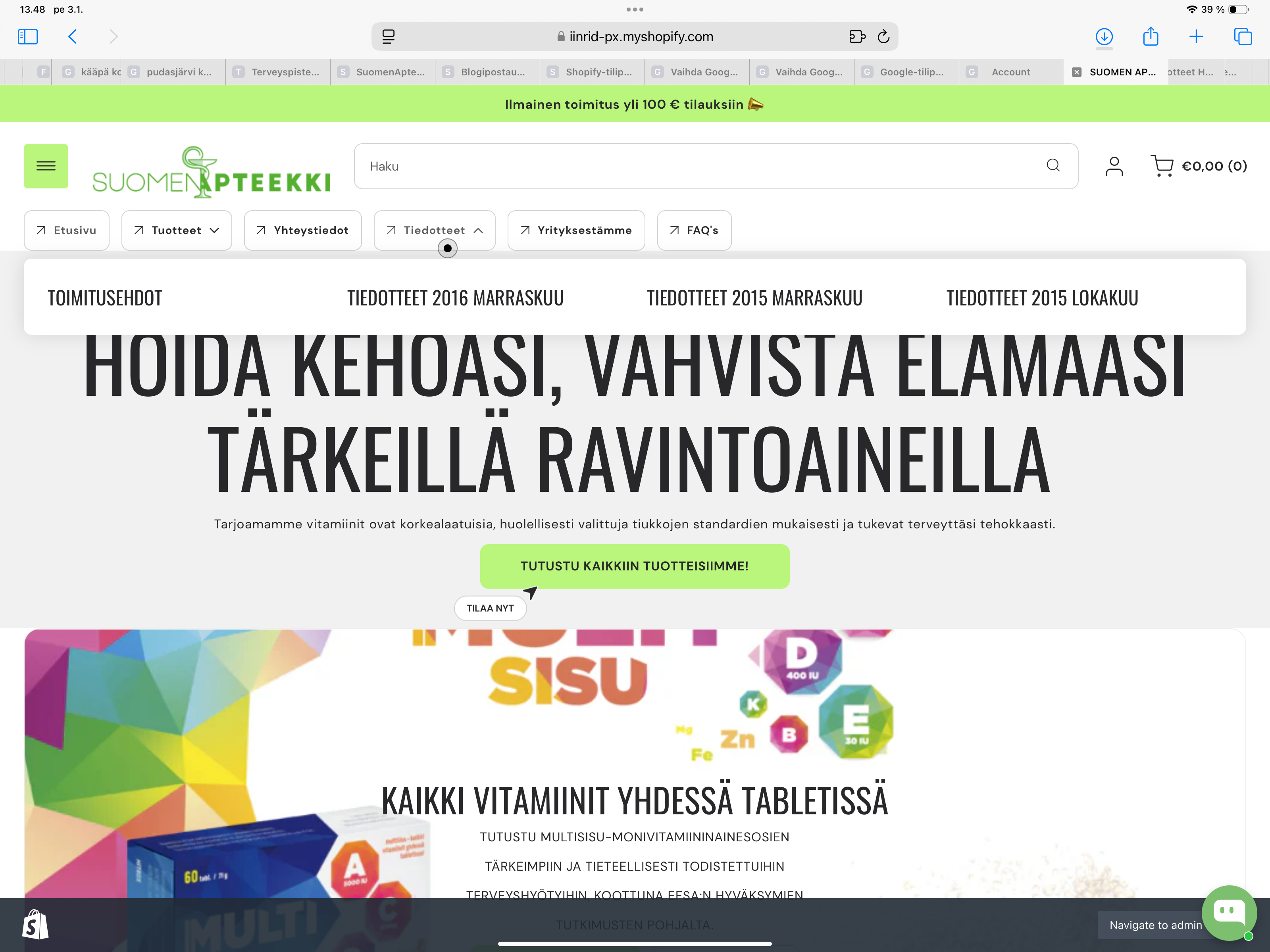Select Tiedotteet 2016 Marraskuu submenu item
Screen dimensions: 1270x952
point(455,298)
